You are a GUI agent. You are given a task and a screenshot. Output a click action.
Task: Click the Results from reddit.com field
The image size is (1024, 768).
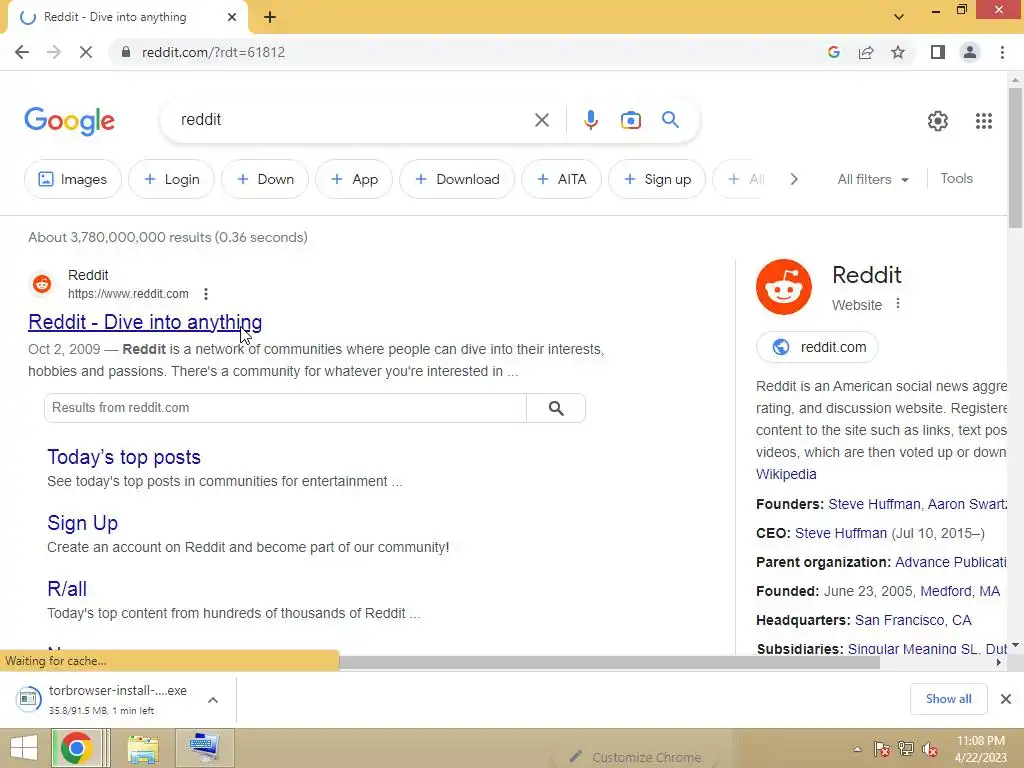pos(285,408)
